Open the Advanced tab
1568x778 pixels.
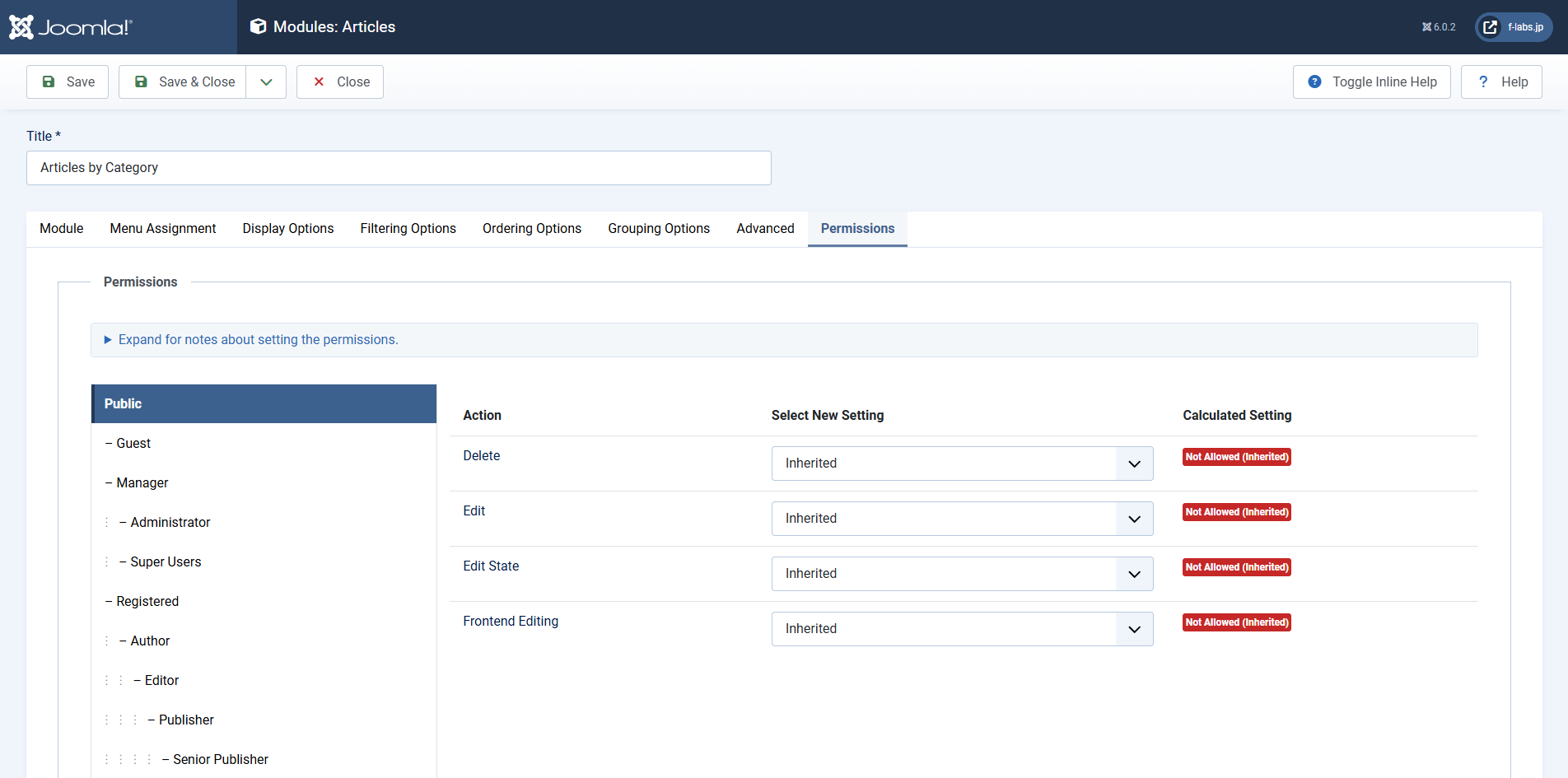click(x=765, y=228)
